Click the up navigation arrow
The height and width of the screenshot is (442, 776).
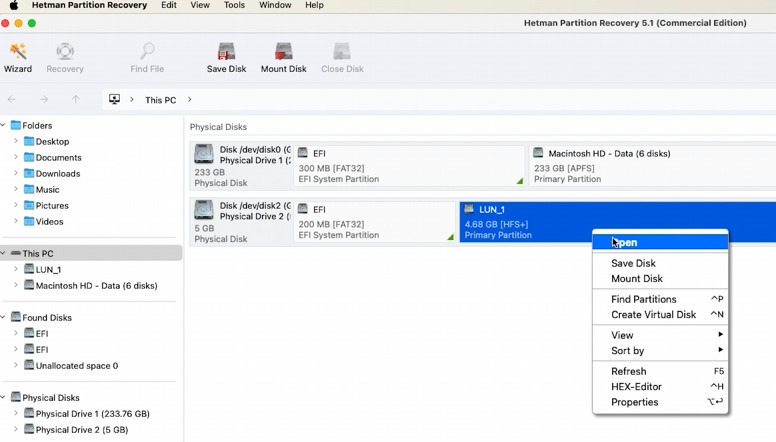76,99
